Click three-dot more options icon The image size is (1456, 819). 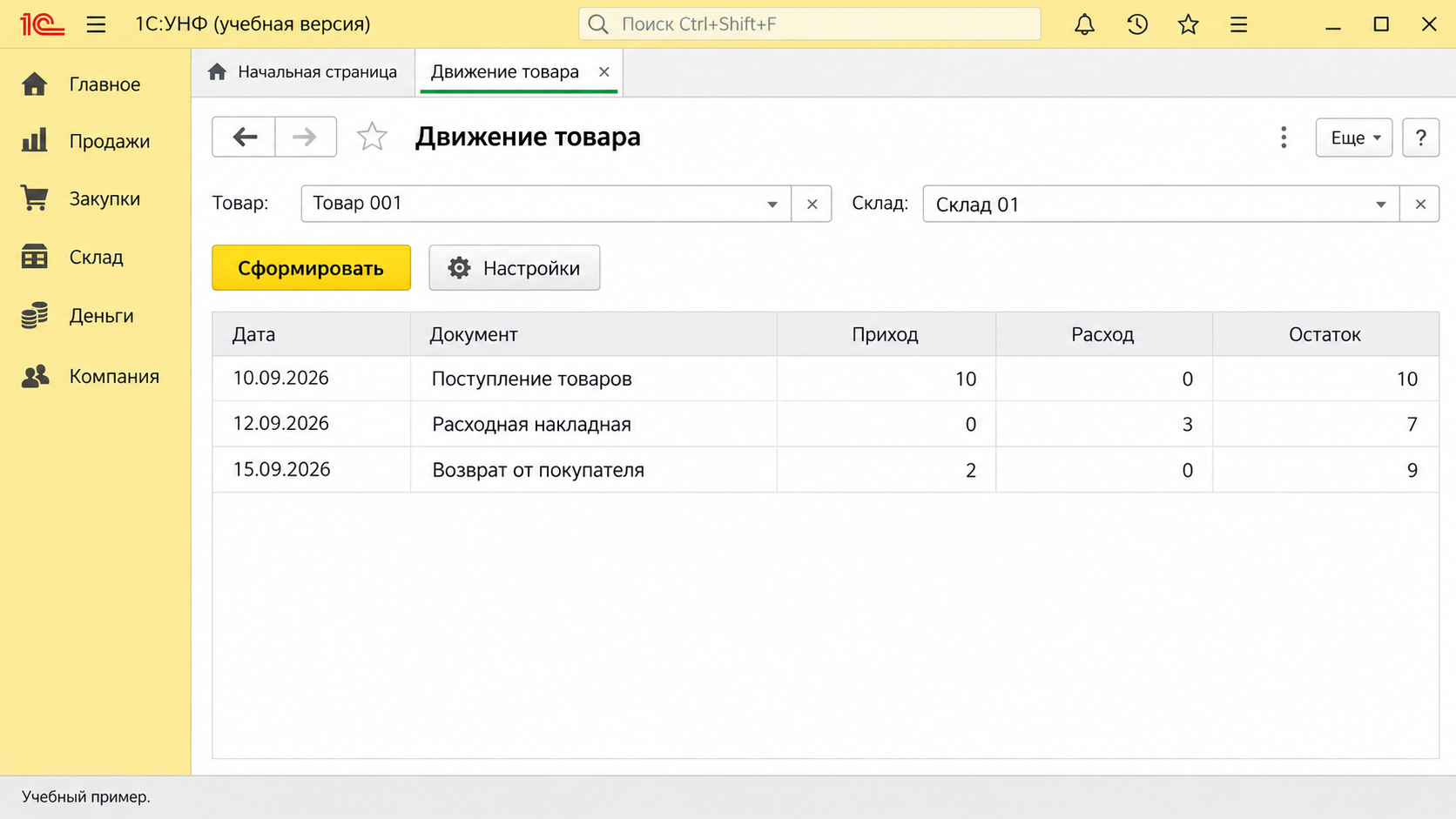(x=1284, y=137)
